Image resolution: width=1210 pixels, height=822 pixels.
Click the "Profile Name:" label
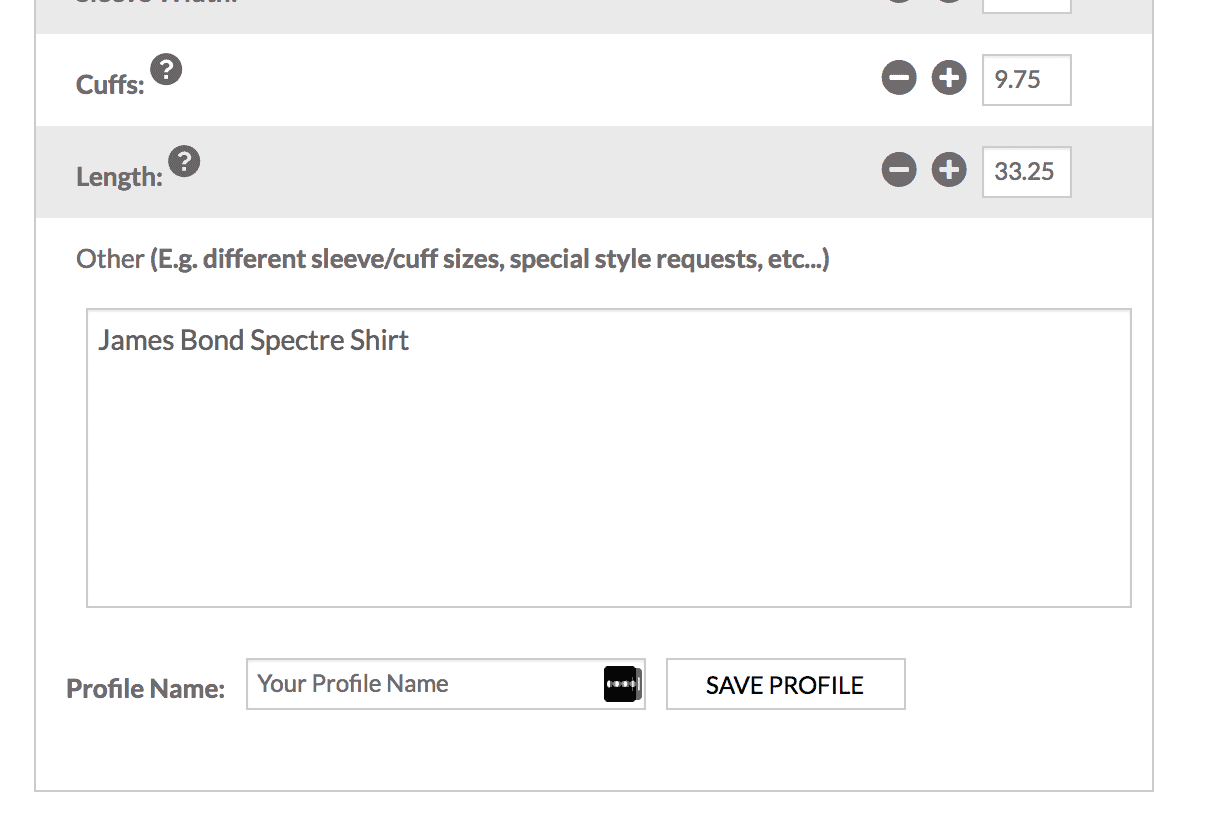pyautogui.click(x=146, y=689)
